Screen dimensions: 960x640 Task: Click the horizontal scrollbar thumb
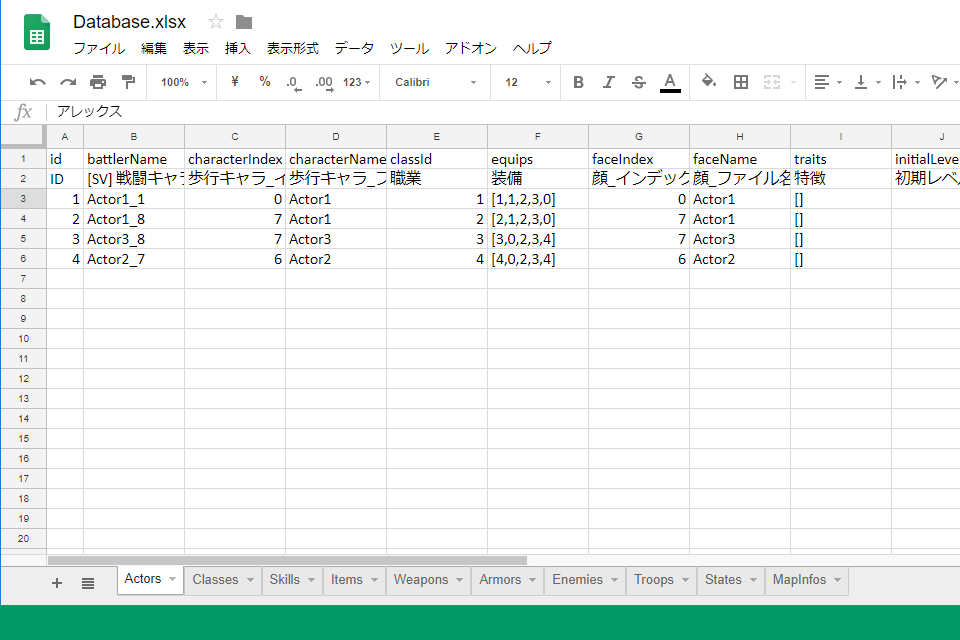pos(287,560)
